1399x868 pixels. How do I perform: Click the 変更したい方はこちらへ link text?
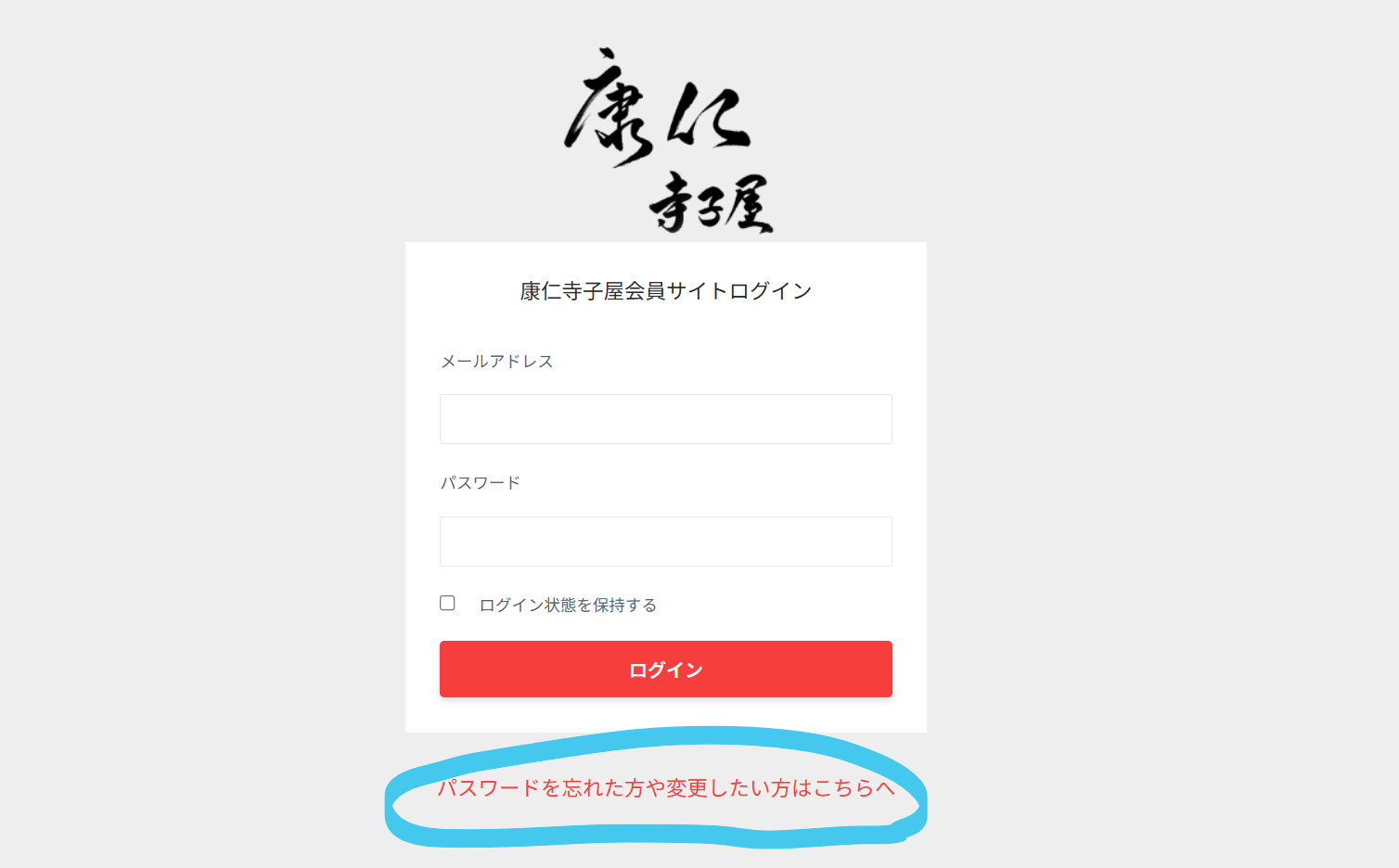[x=780, y=788]
